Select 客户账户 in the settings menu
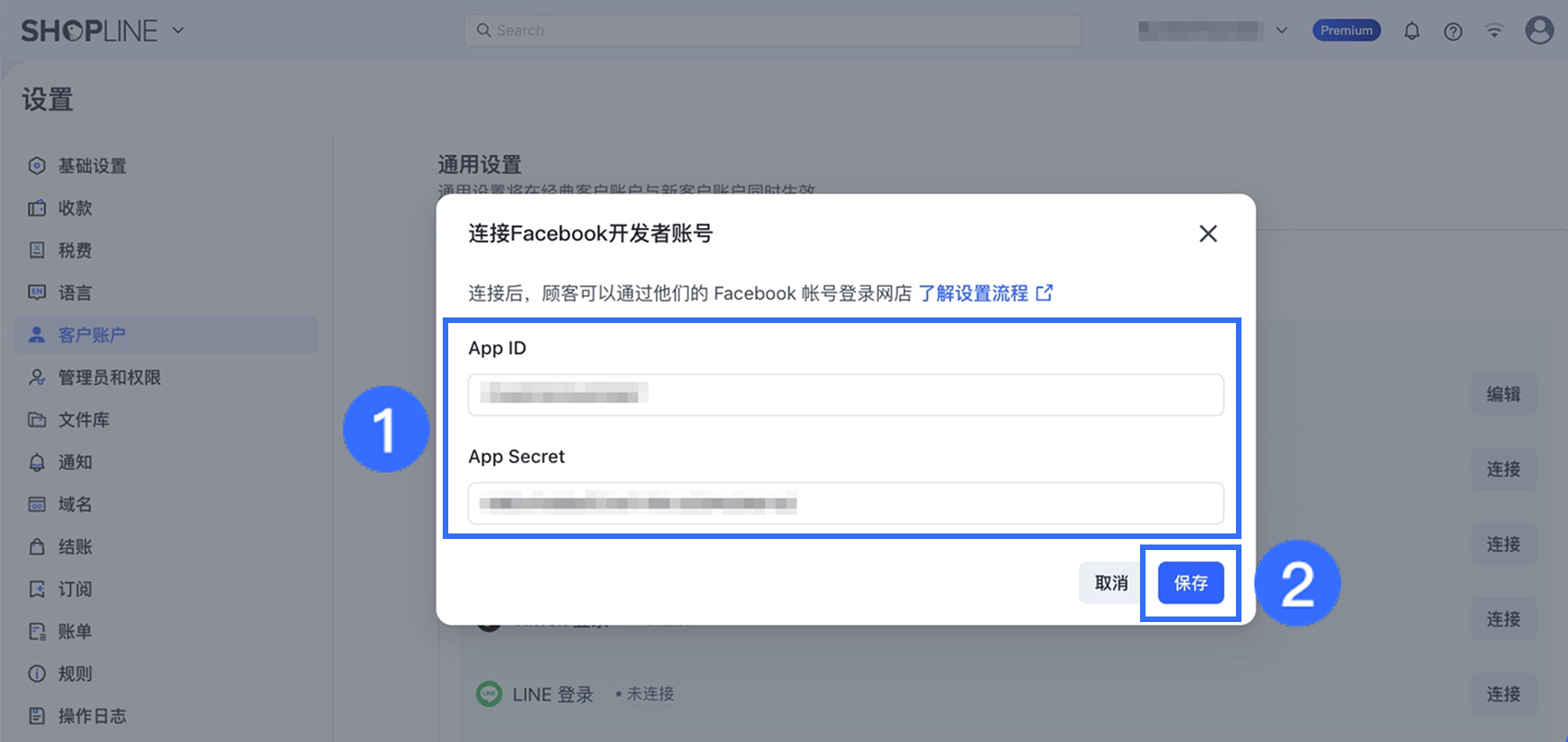The image size is (1568, 742). point(91,335)
